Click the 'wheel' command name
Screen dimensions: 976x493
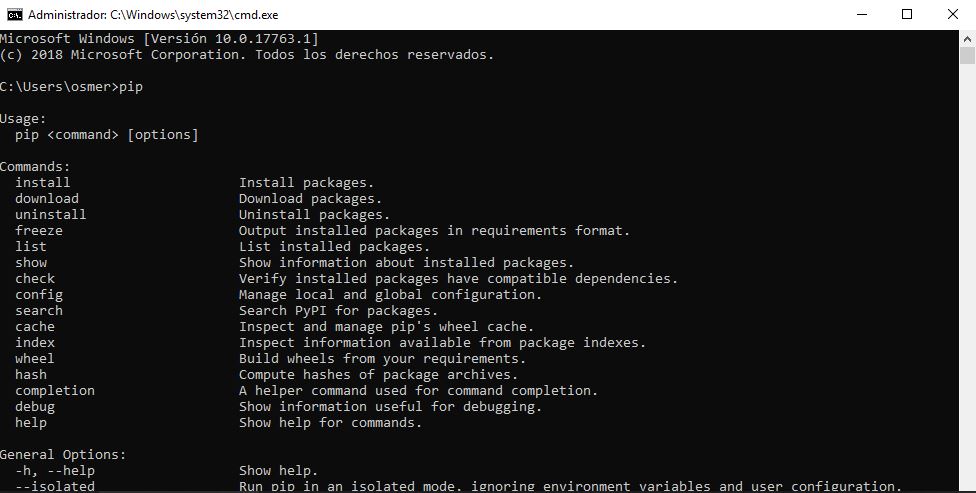click(x=35, y=358)
